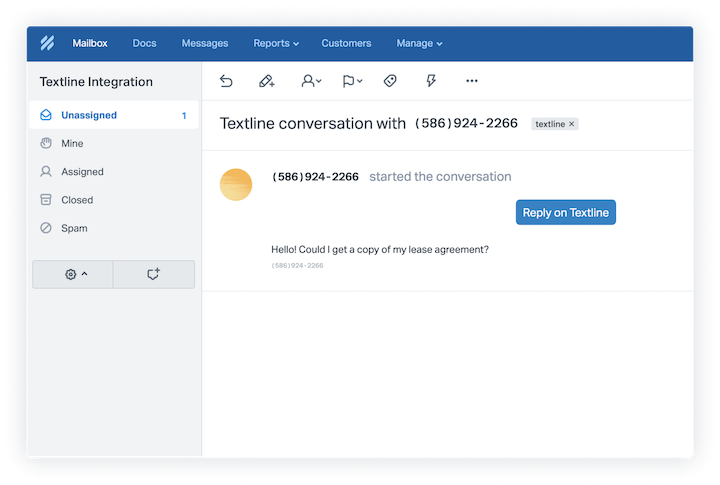The width and height of the screenshot is (720, 485).
Task: Open the assign user dropdown
Action: [x=311, y=81]
